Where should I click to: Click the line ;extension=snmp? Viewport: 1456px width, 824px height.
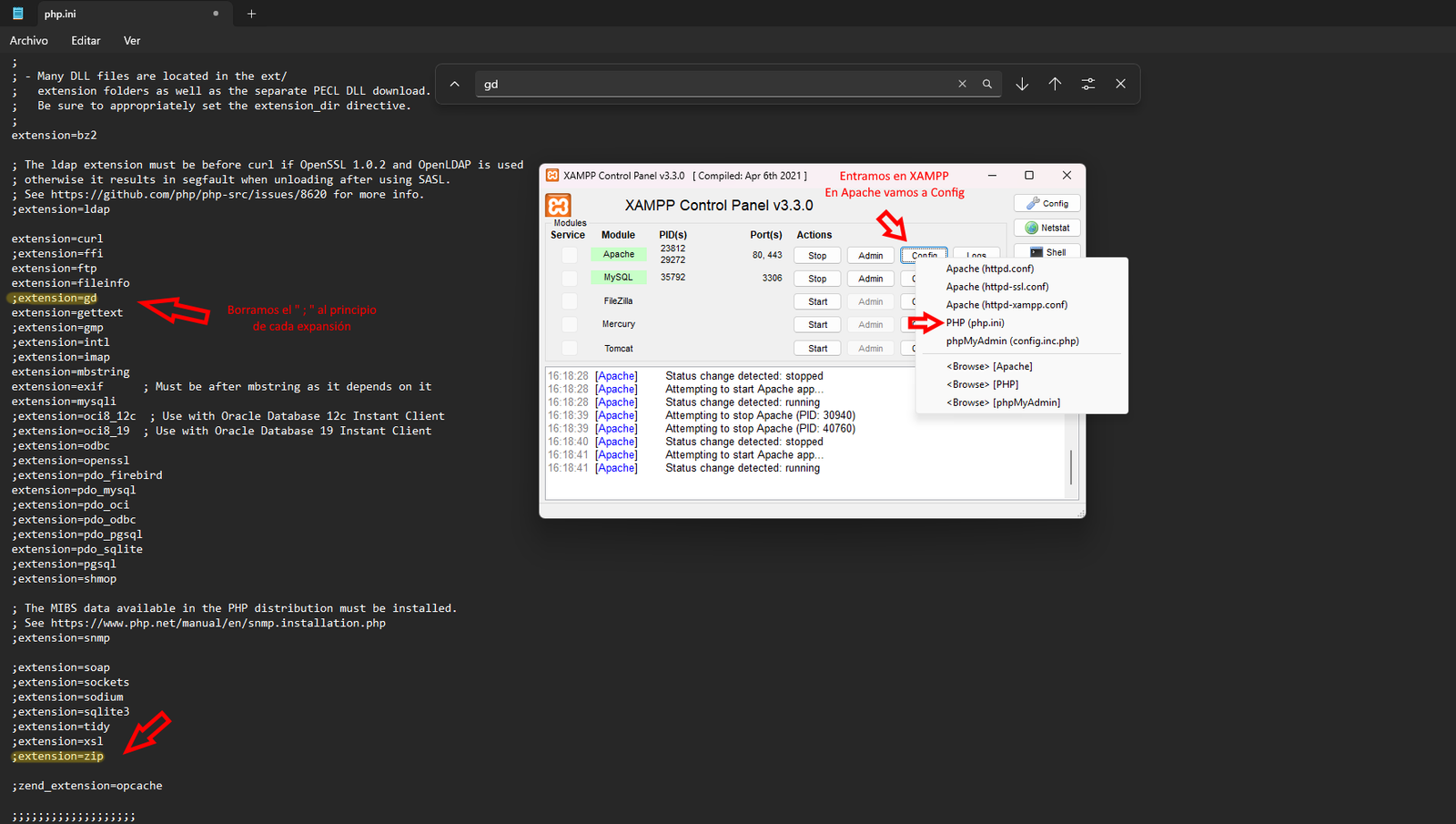[61, 638]
